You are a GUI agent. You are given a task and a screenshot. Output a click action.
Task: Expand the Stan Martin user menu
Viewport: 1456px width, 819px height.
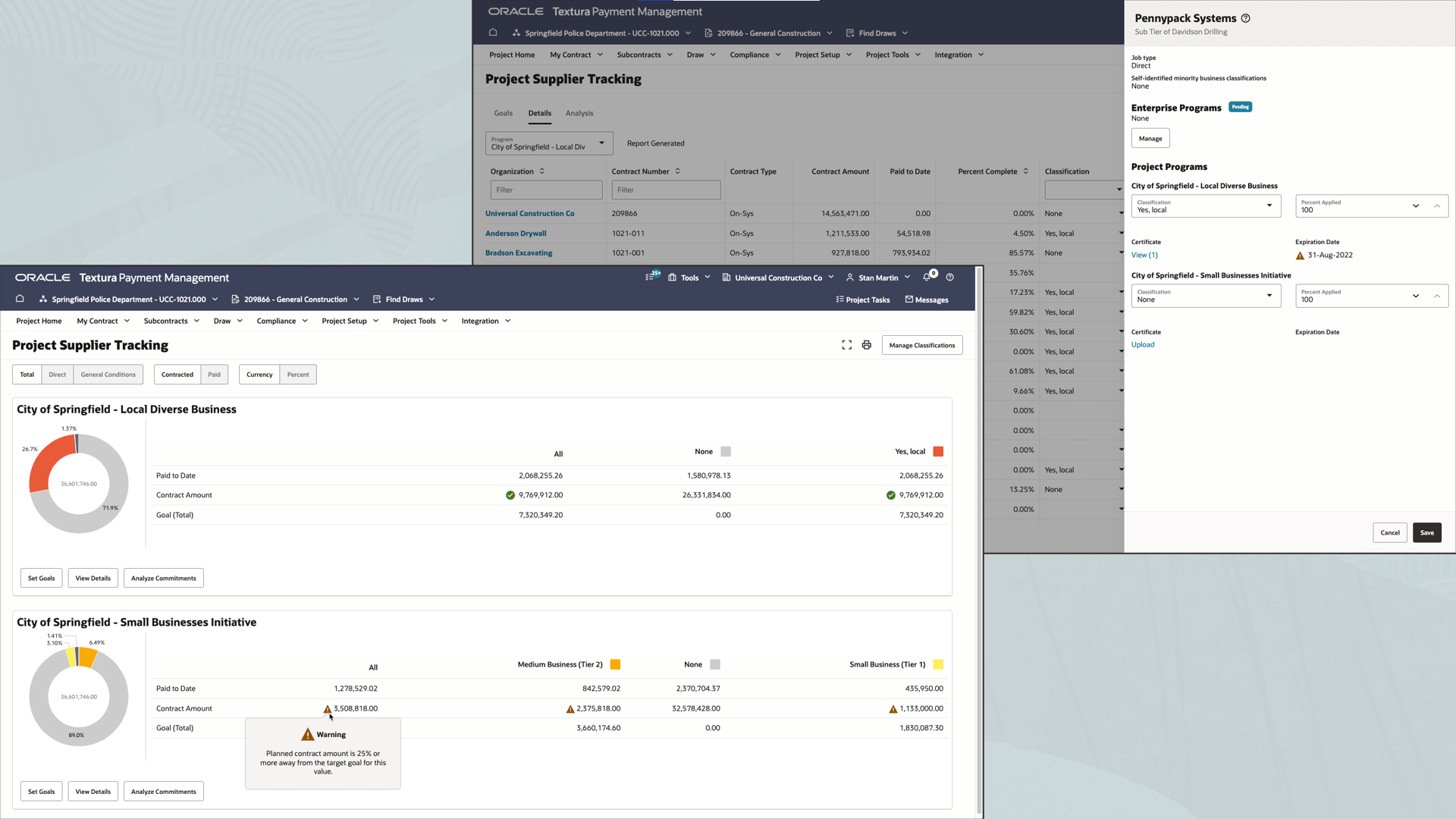click(878, 278)
